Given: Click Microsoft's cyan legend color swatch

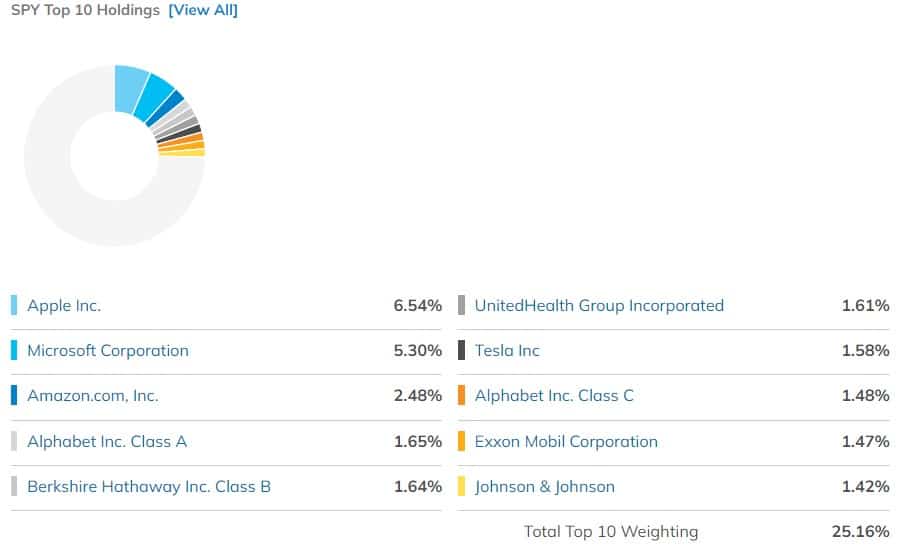Looking at the screenshot, I should (x=14, y=350).
